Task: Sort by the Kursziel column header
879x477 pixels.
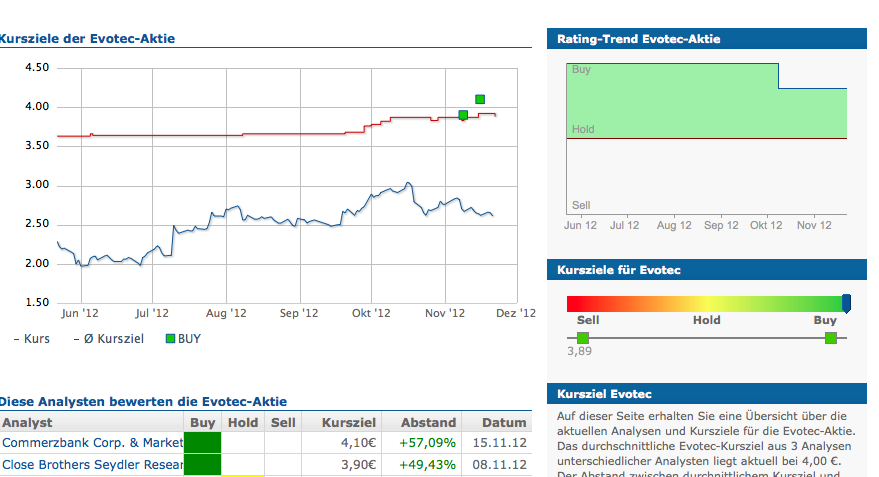Action: pyautogui.click(x=343, y=422)
